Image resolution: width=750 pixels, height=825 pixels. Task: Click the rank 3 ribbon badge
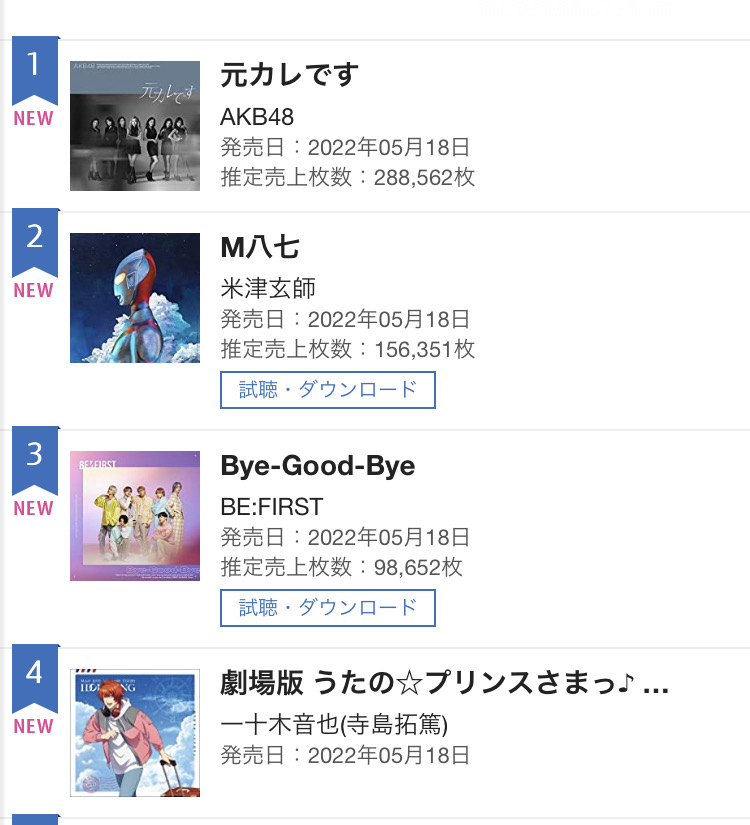coord(34,458)
